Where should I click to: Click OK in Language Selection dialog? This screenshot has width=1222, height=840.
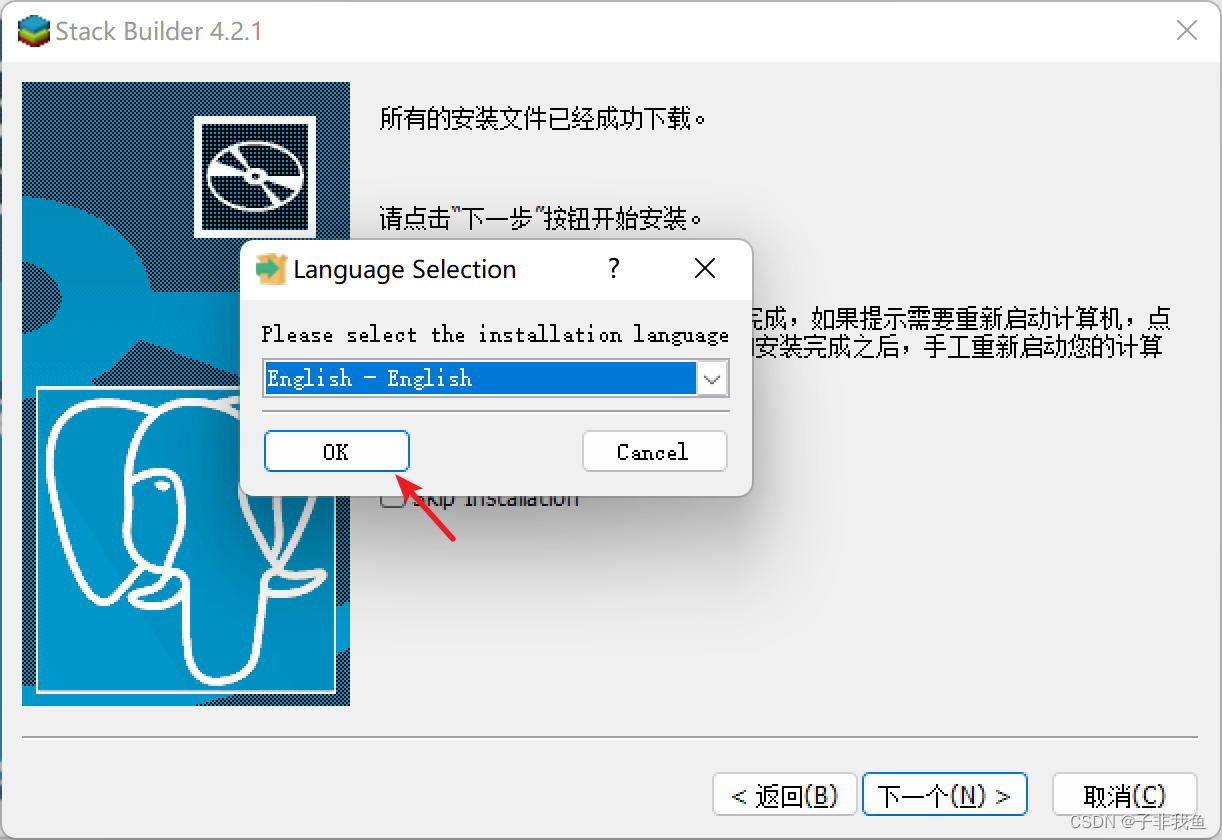tap(337, 451)
